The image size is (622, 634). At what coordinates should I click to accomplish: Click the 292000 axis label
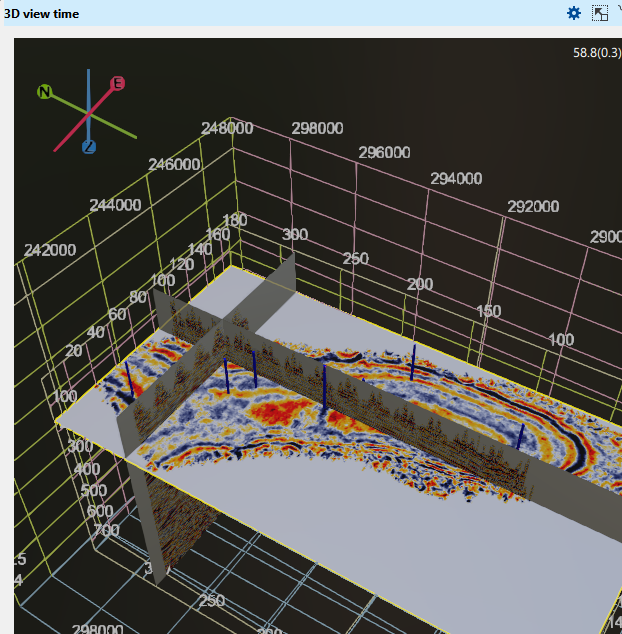click(x=533, y=207)
